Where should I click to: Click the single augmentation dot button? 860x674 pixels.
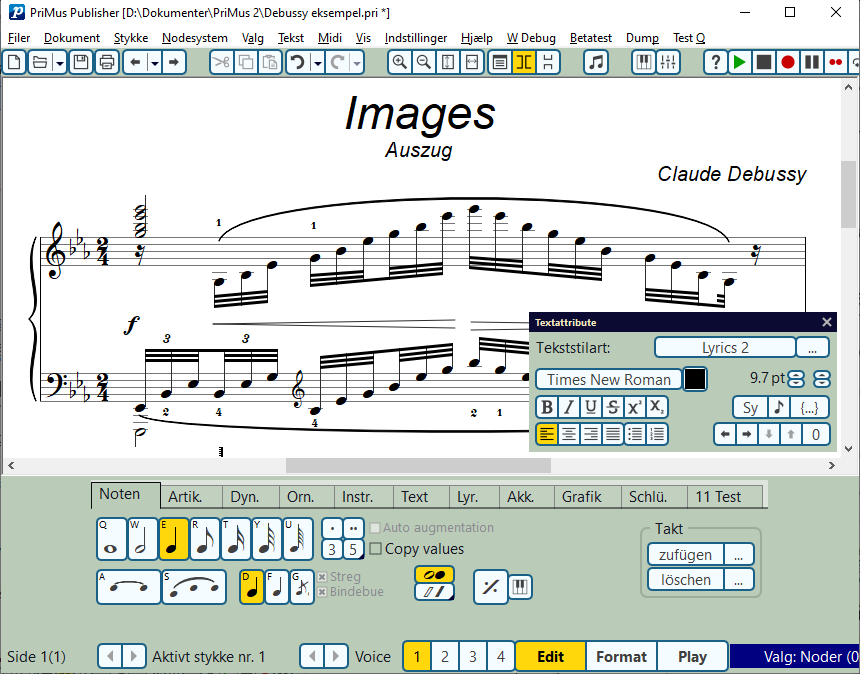332,528
